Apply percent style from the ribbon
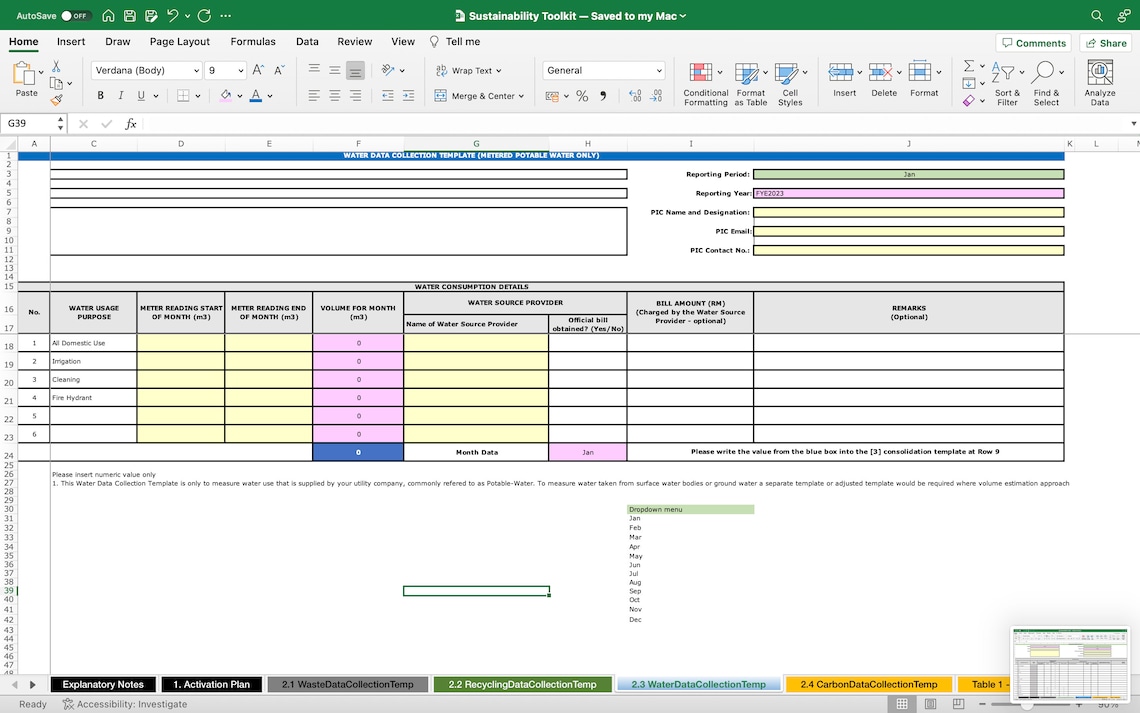This screenshot has width=1140, height=713. click(581, 95)
